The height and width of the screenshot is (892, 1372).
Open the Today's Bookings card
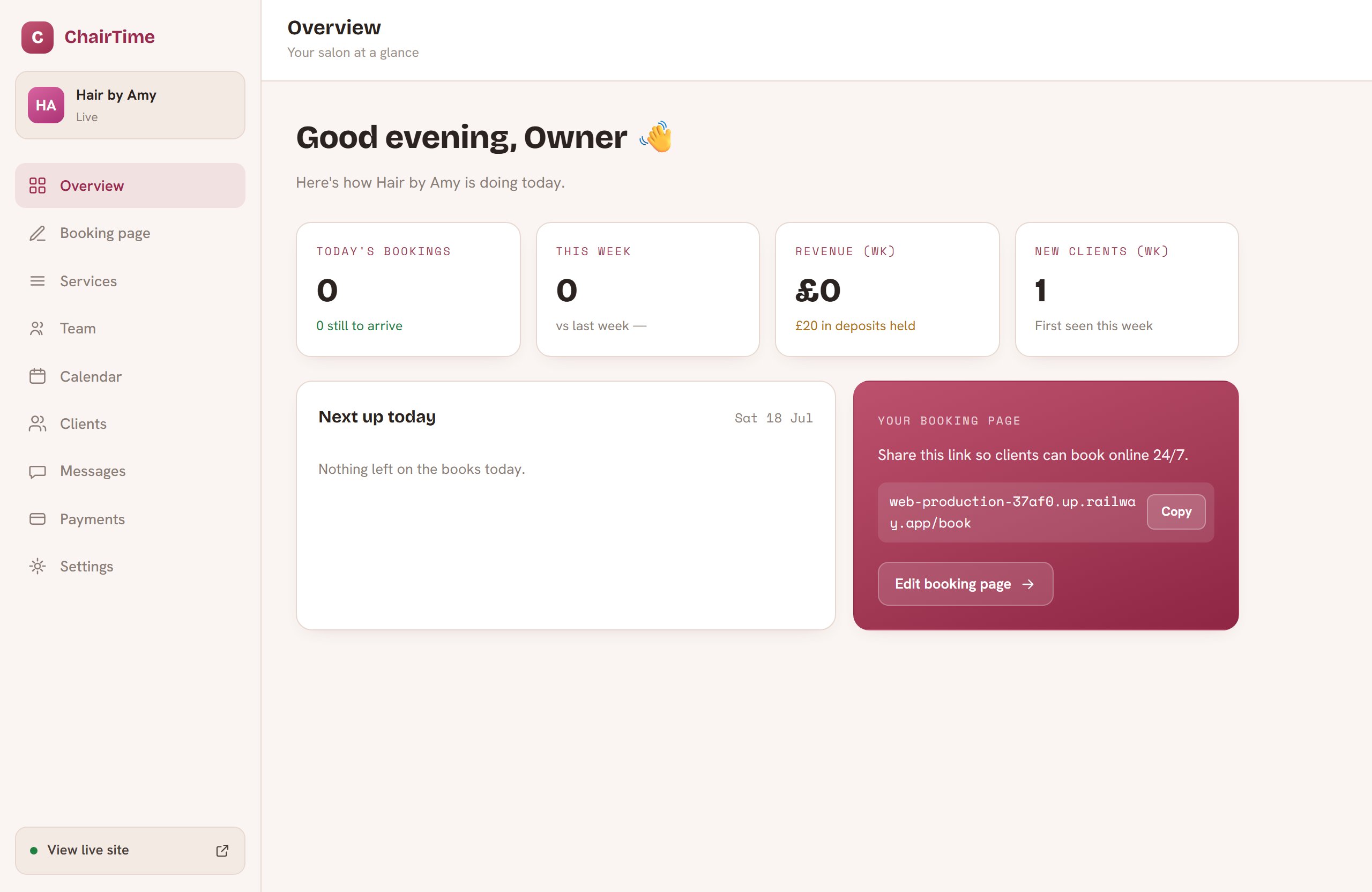point(408,289)
